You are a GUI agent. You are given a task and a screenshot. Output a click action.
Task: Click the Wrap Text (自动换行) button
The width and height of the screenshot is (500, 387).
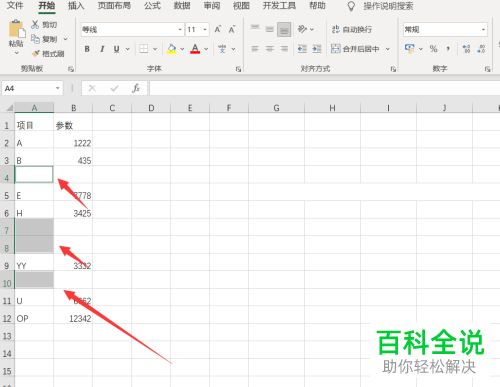click(352, 29)
